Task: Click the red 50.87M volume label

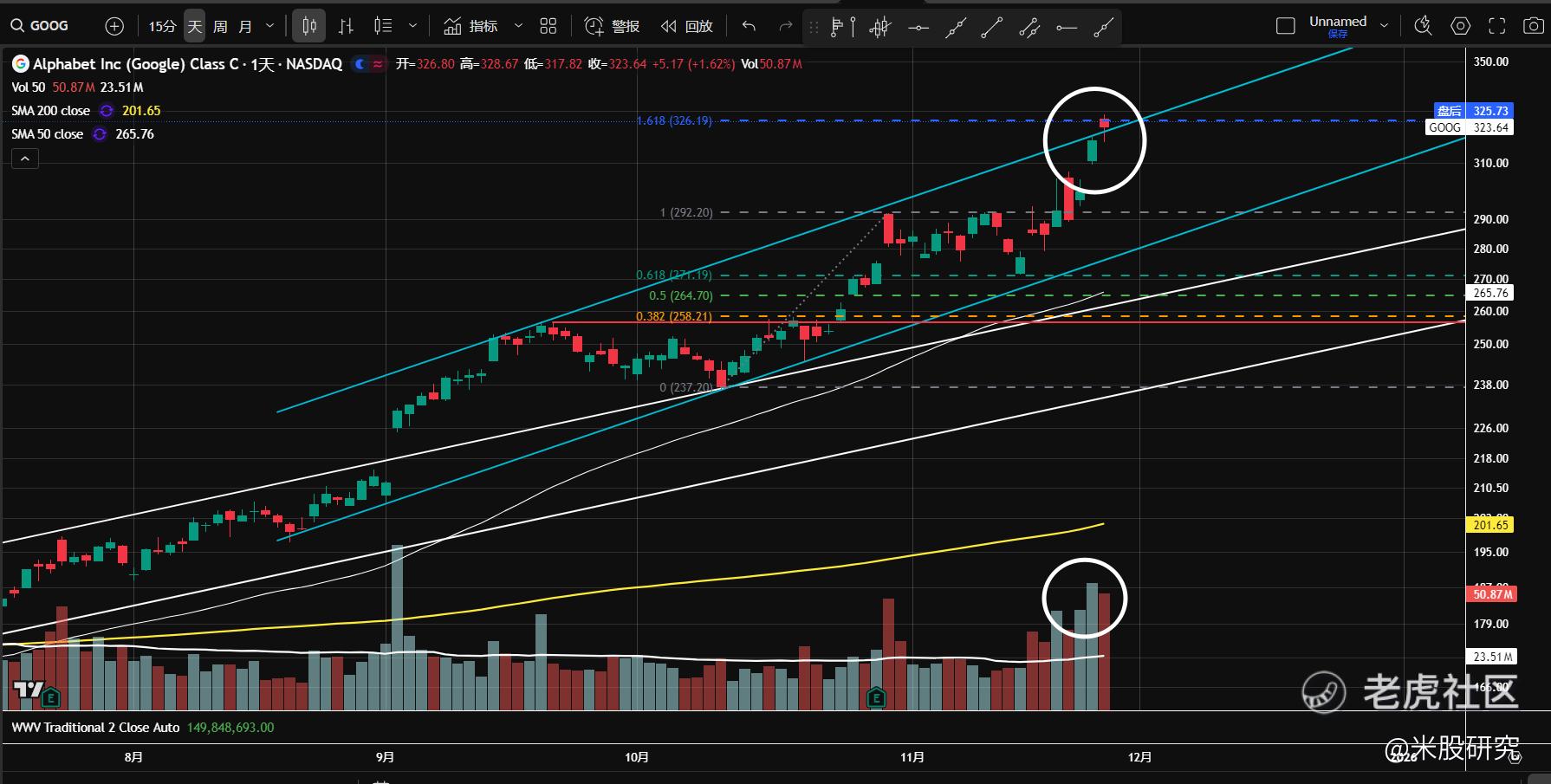Action: pos(1492,594)
